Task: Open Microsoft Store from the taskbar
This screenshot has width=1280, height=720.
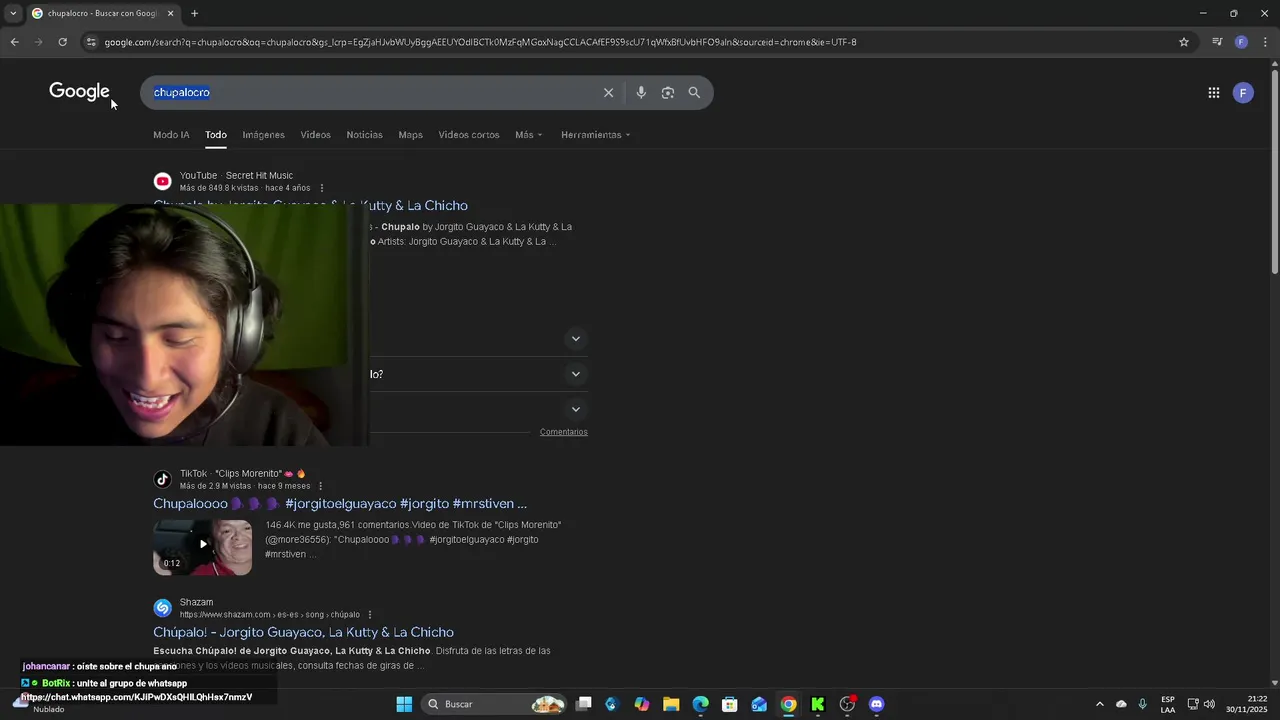Action: pos(730,704)
